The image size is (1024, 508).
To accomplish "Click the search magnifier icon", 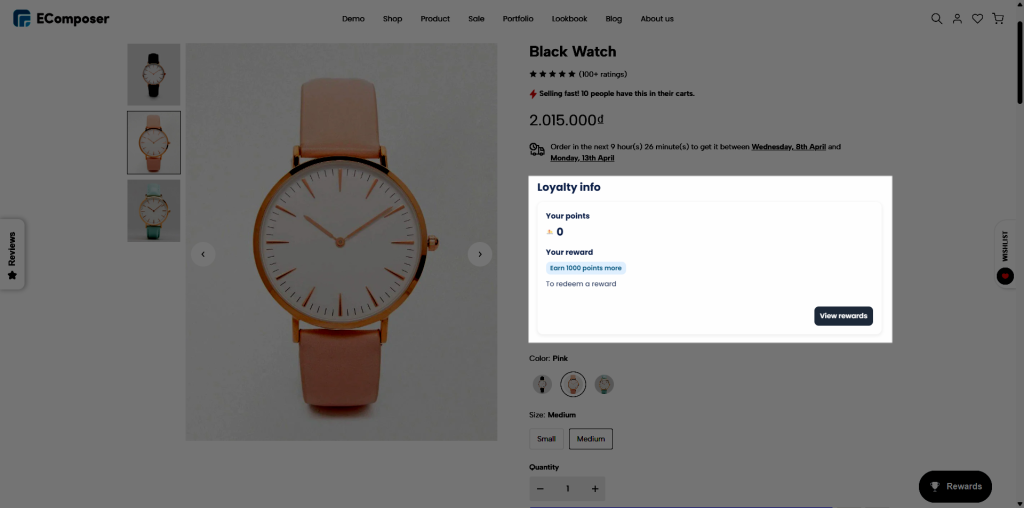I will click(937, 19).
